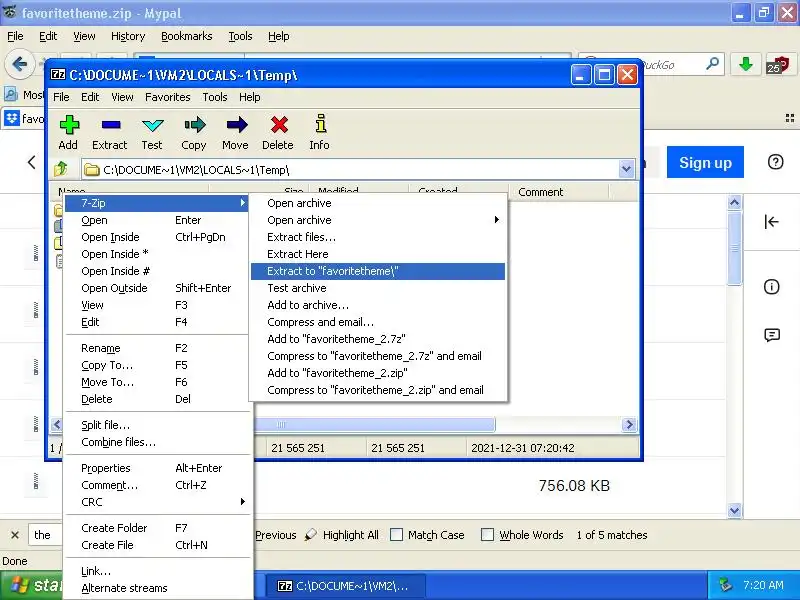Image resolution: width=800 pixels, height=600 pixels.
Task: Open the Mypal History menu
Action: point(128,36)
